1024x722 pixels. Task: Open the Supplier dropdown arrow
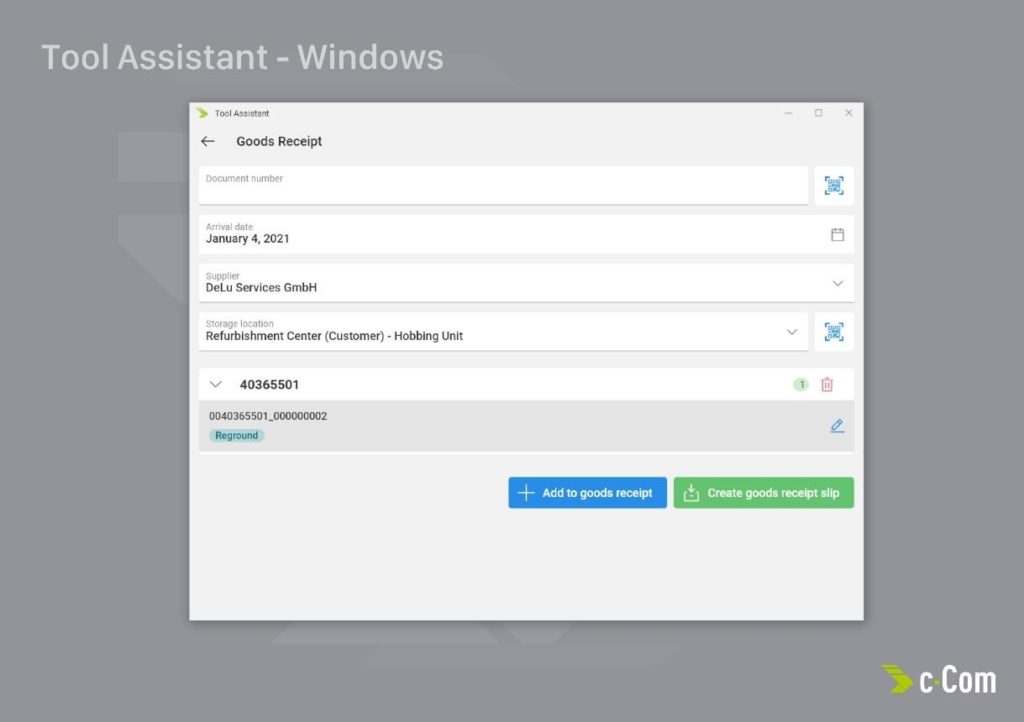[838, 284]
